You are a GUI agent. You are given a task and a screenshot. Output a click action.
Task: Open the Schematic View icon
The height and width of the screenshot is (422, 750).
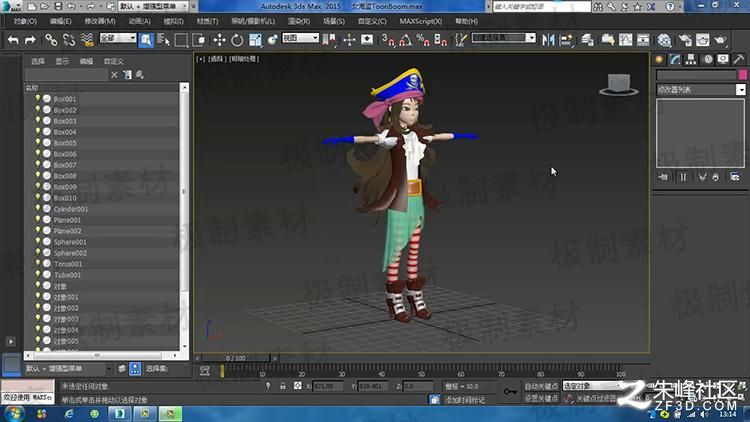tap(643, 40)
